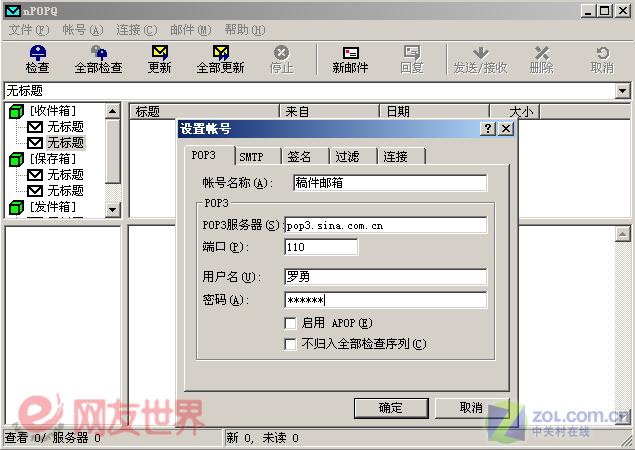The image size is (635, 450).
Task: Click folder tree scroll down arrow
Action: click(113, 210)
